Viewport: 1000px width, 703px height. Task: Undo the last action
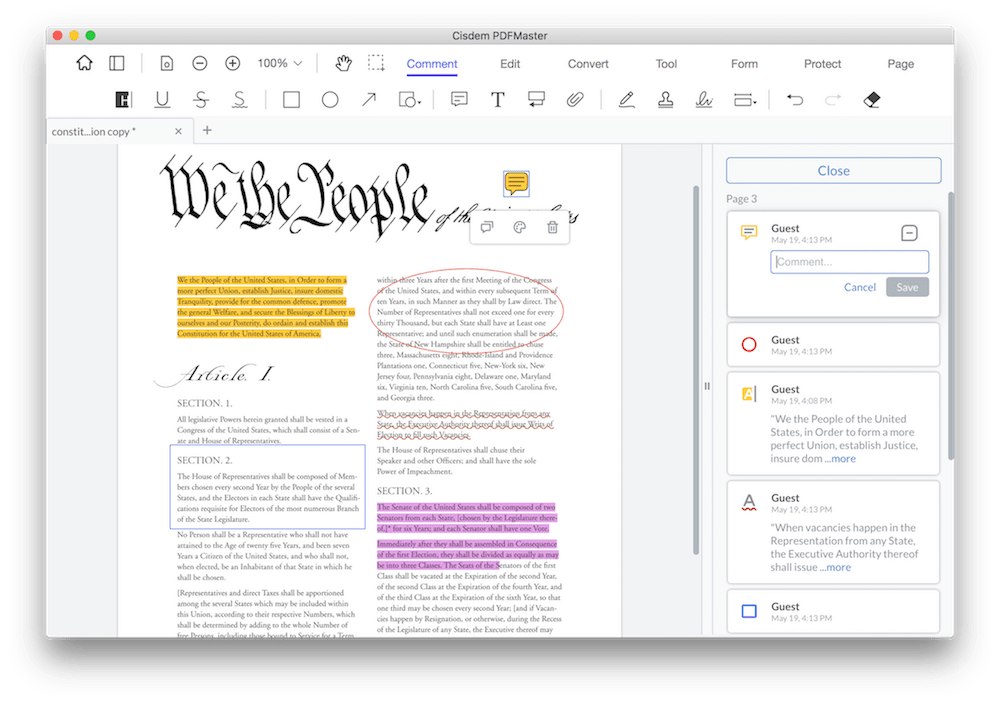click(795, 100)
